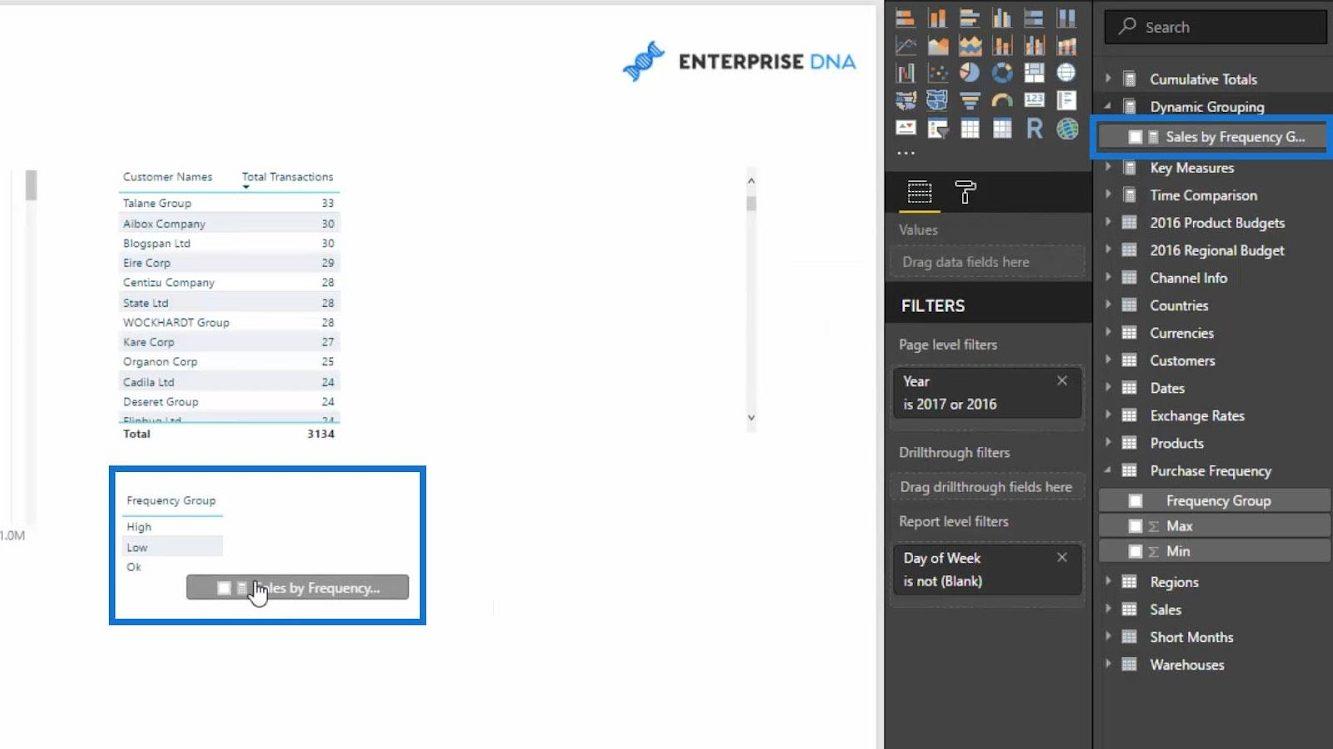Click the 'Drag drillthrough fields here' well
Viewport: 1333px width, 749px height.
click(987, 487)
